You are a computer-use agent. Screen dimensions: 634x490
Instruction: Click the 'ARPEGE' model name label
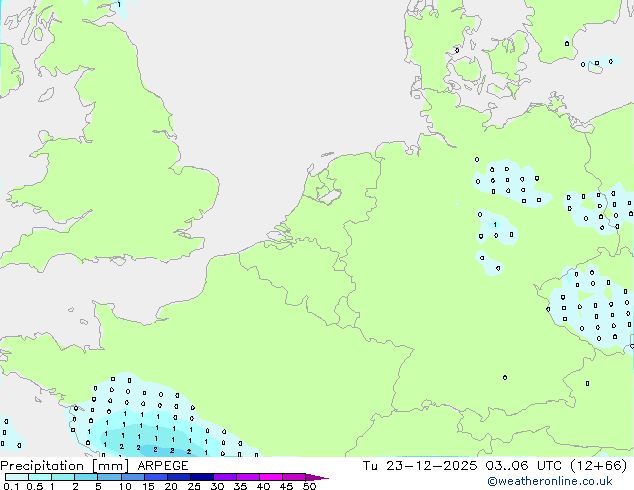(x=163, y=466)
